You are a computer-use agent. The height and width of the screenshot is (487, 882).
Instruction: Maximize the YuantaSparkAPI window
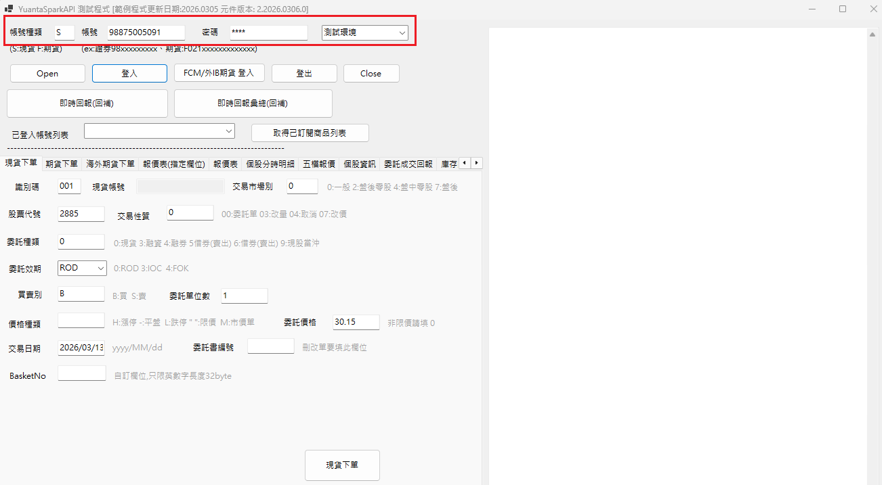tap(843, 9)
